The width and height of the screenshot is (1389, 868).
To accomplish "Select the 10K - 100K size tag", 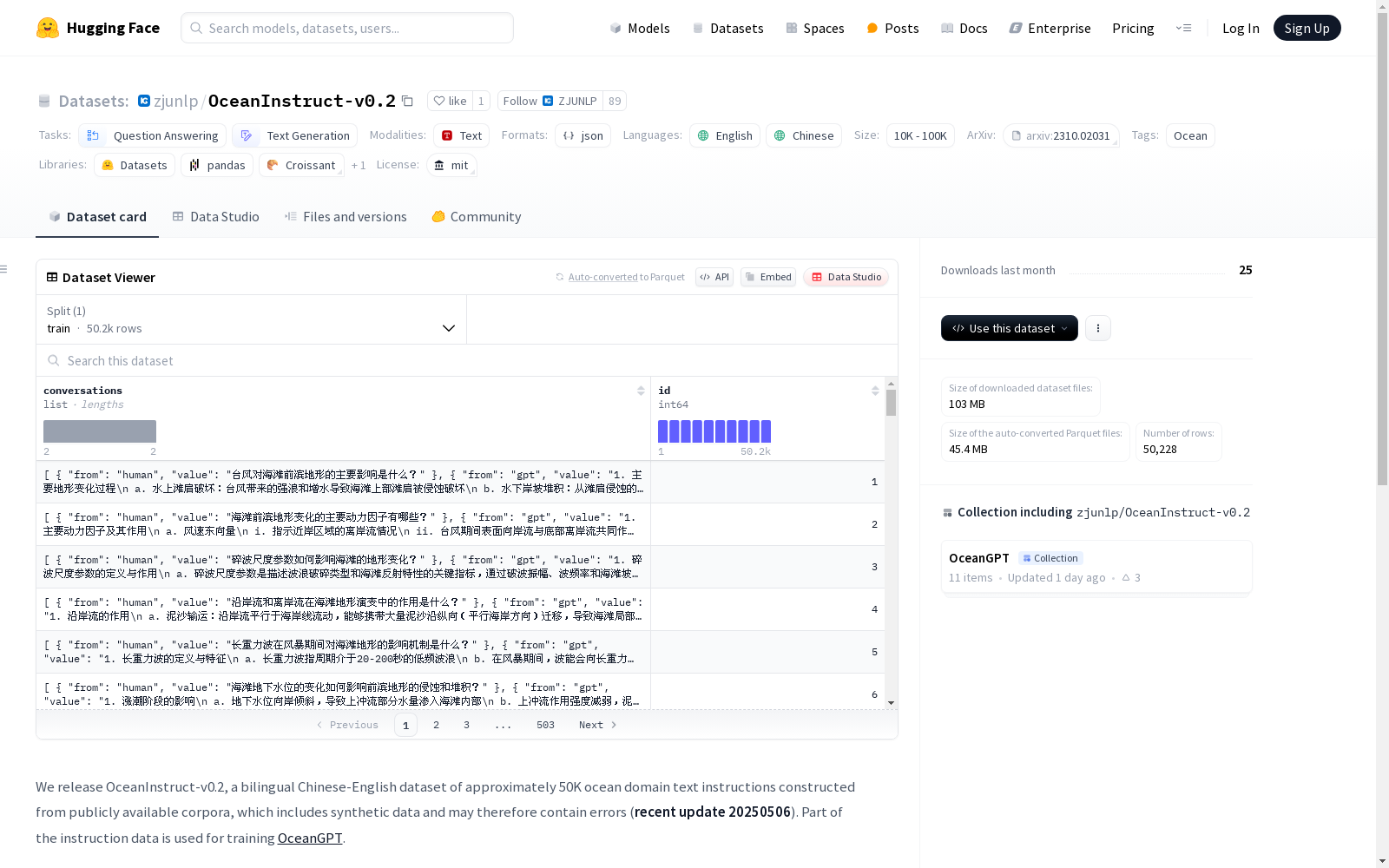I will point(920,135).
